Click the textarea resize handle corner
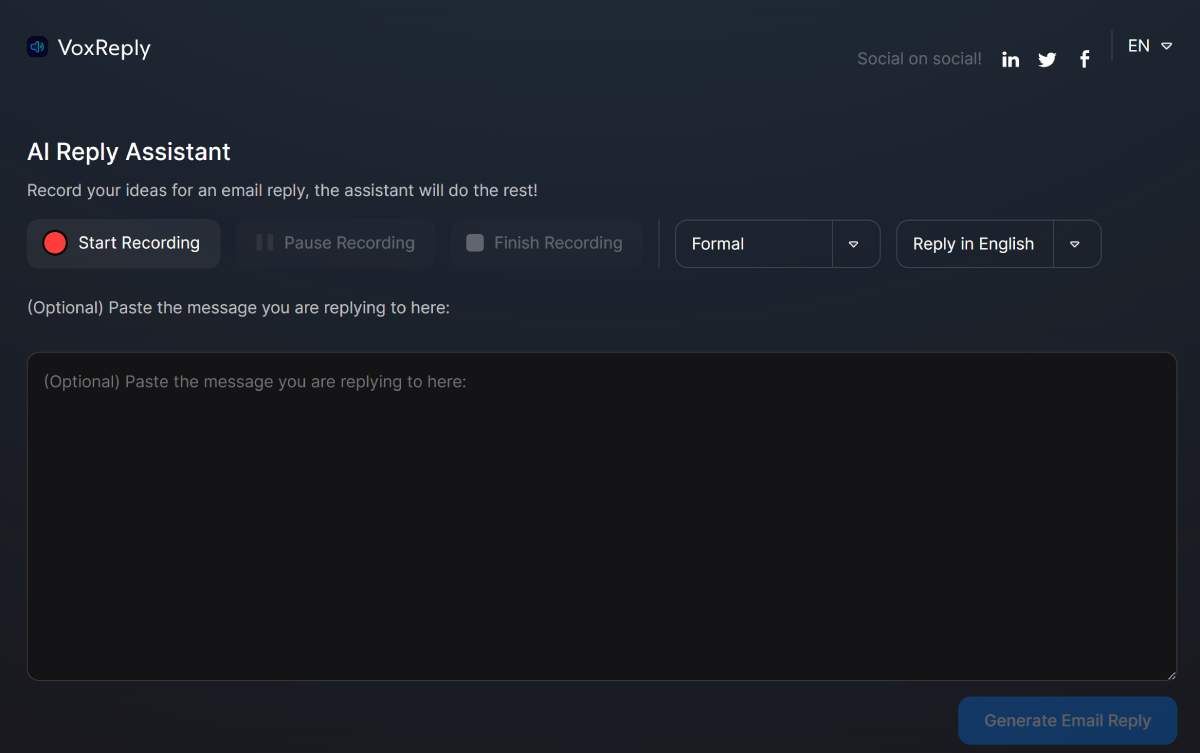This screenshot has width=1200, height=753. (x=1170, y=674)
